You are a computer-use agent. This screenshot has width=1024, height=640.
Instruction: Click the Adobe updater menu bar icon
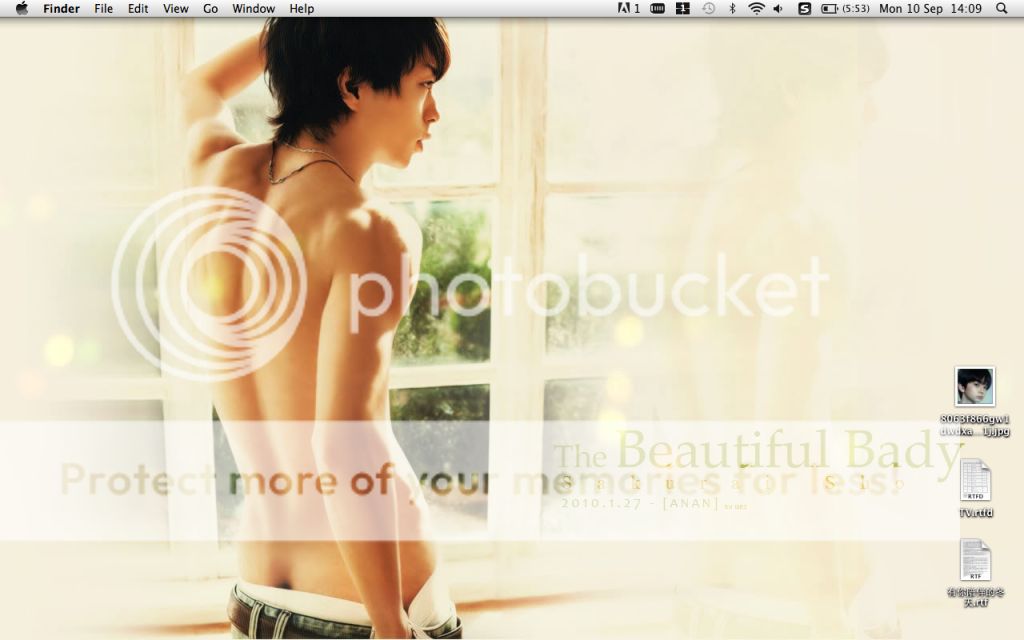630,9
